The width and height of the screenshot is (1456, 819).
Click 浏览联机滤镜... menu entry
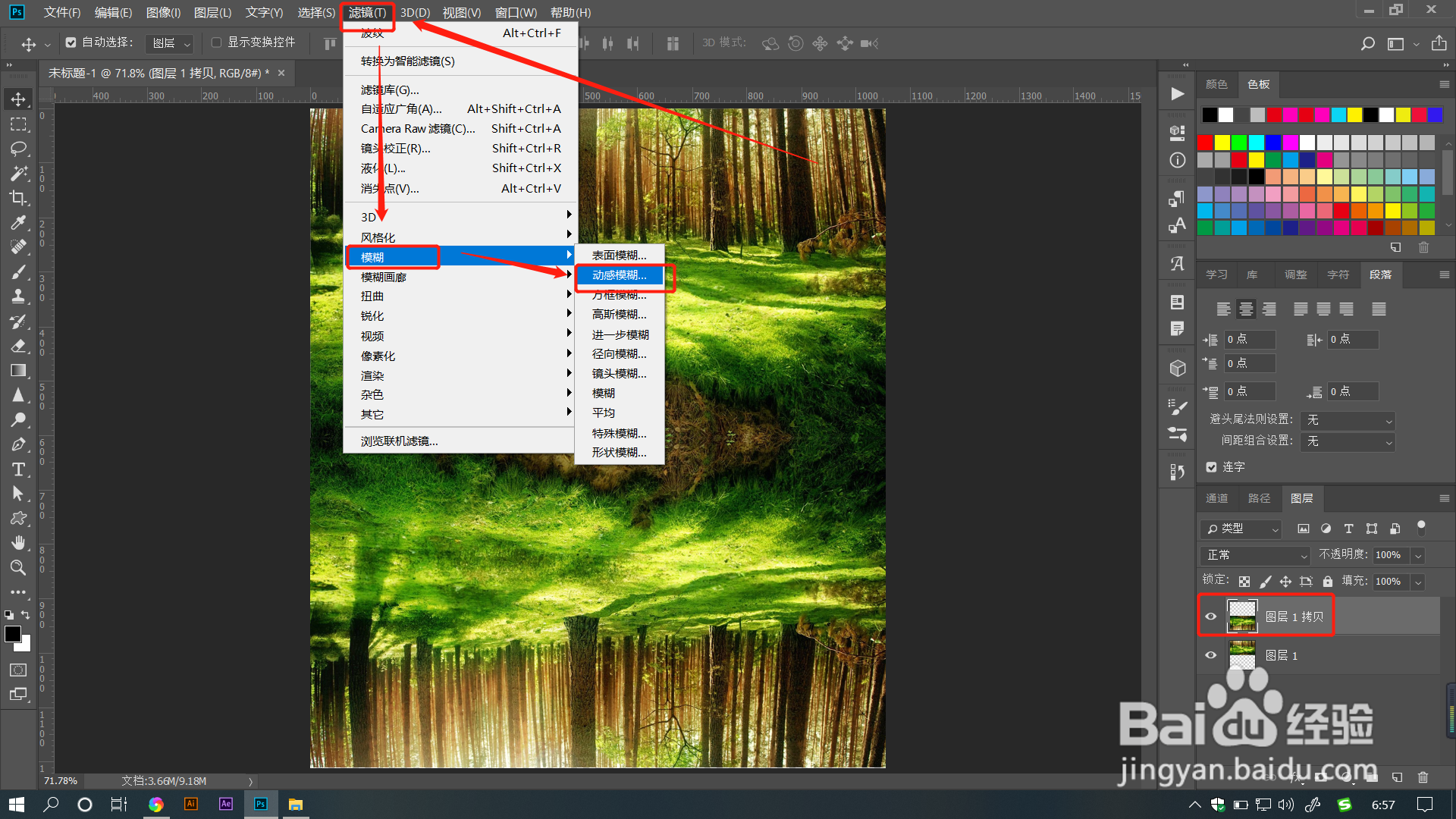point(400,441)
